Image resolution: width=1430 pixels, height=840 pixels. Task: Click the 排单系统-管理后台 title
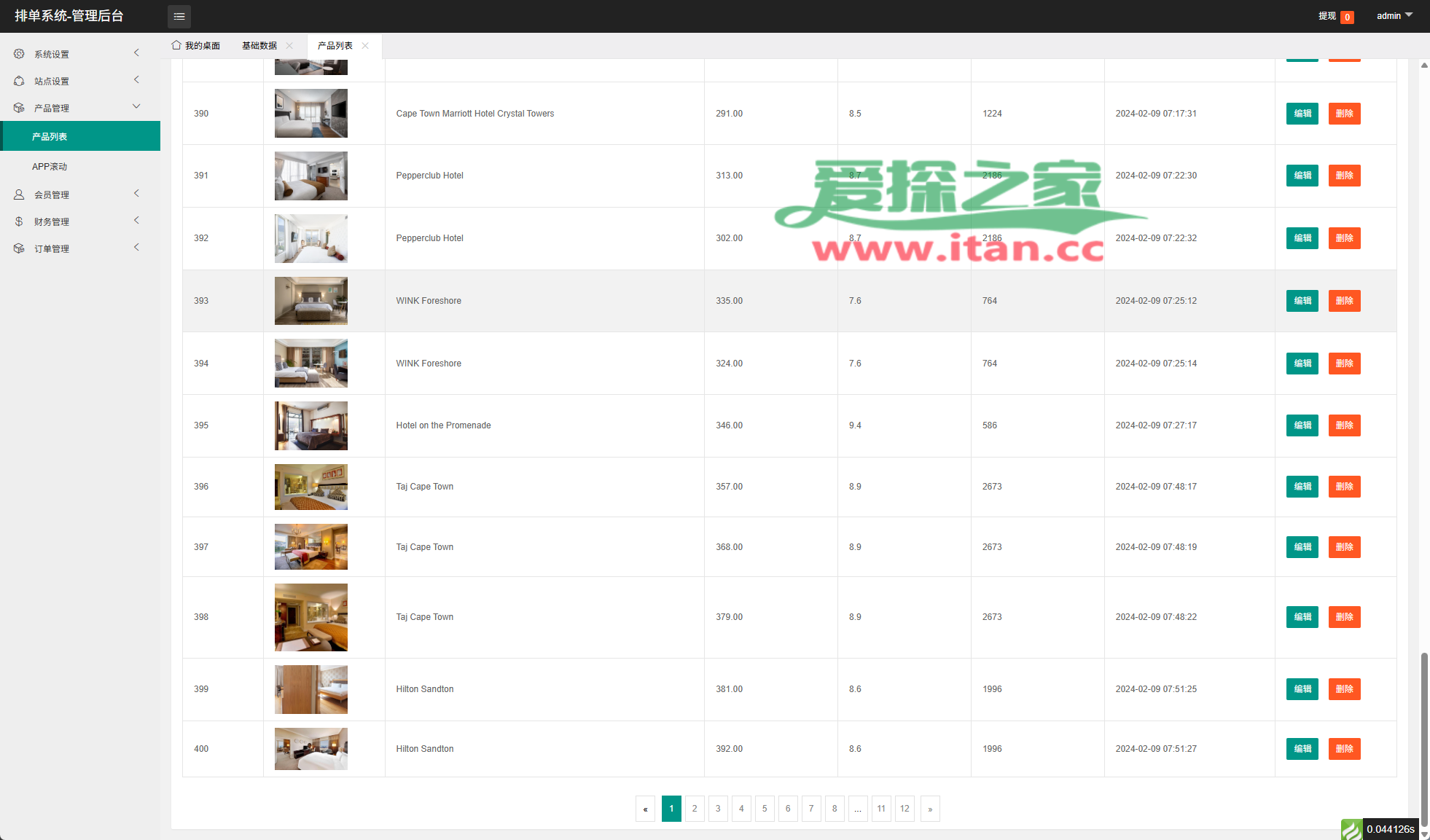click(69, 16)
